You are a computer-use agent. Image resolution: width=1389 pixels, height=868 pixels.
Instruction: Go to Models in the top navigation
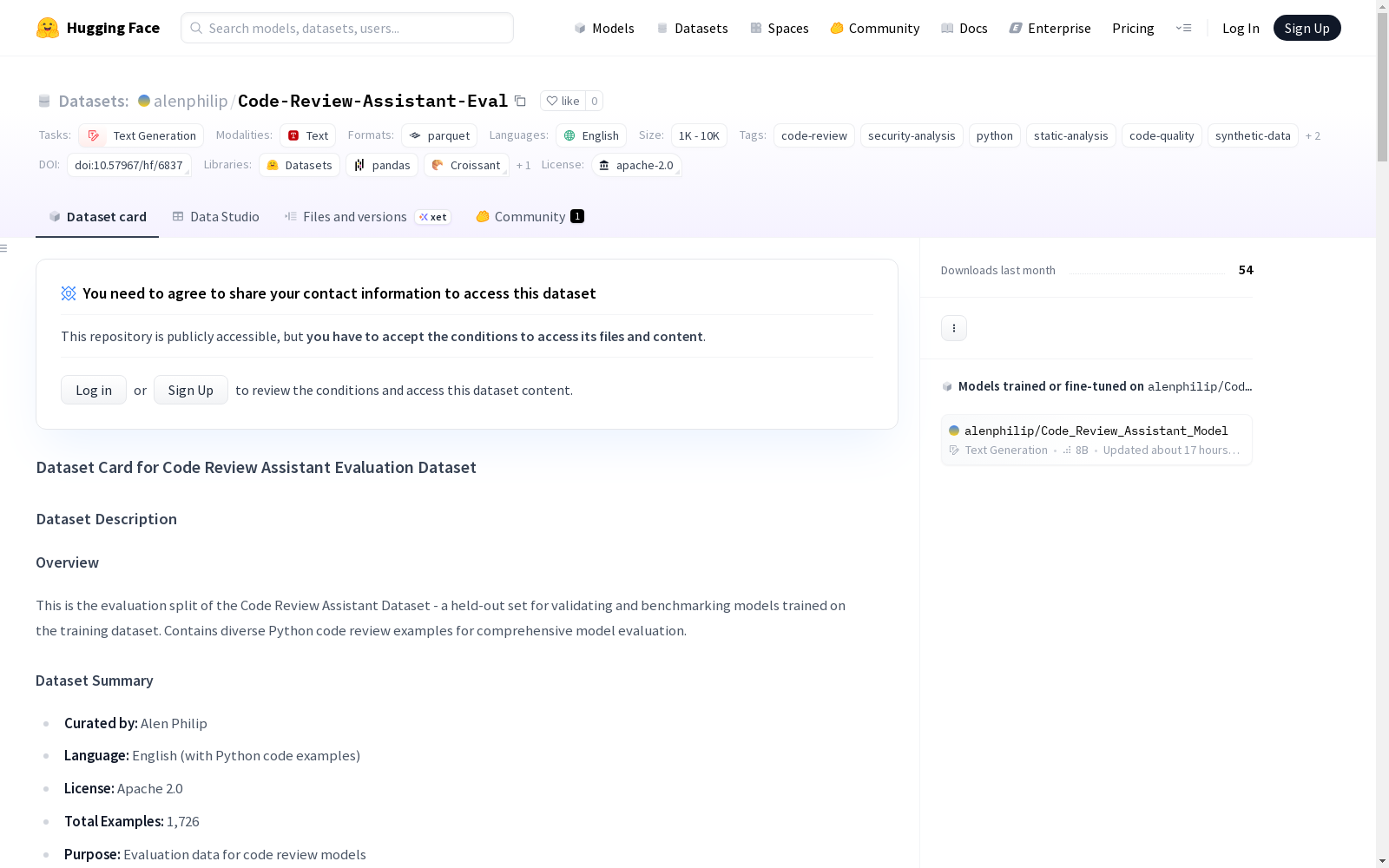pos(604,28)
